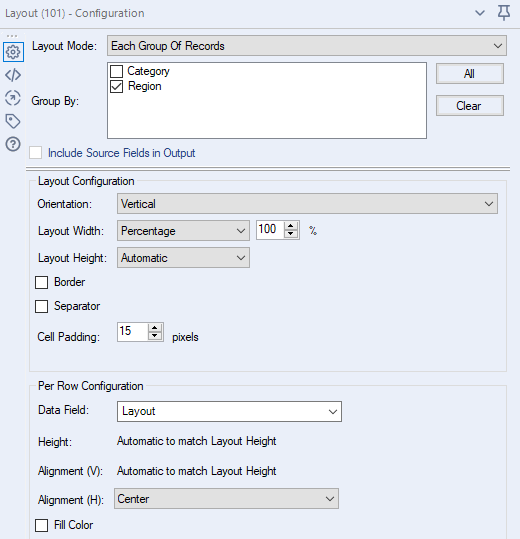The image size is (520, 539).
Task: Open the configuration window chevron menu
Action: pos(480,13)
